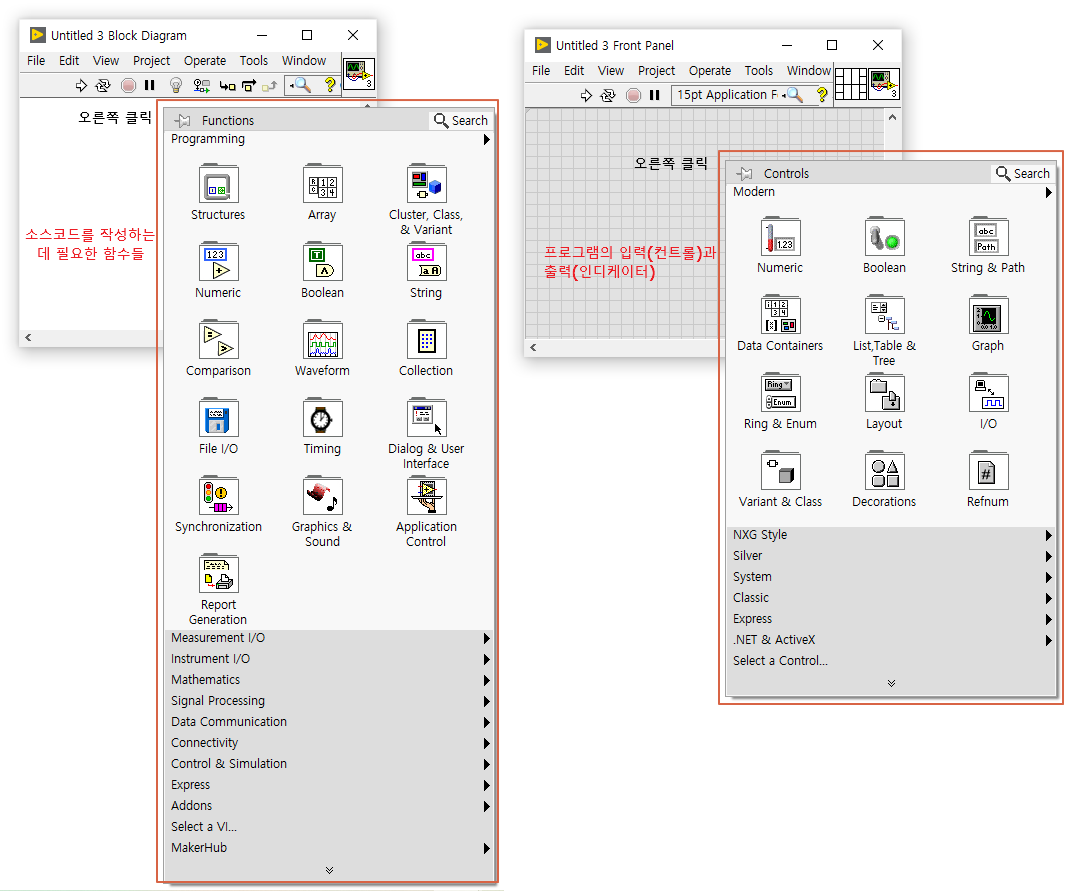Viewport: 1066px width, 891px height.
Task: Pin the Controls palette with thumbtack
Action: pos(744,173)
